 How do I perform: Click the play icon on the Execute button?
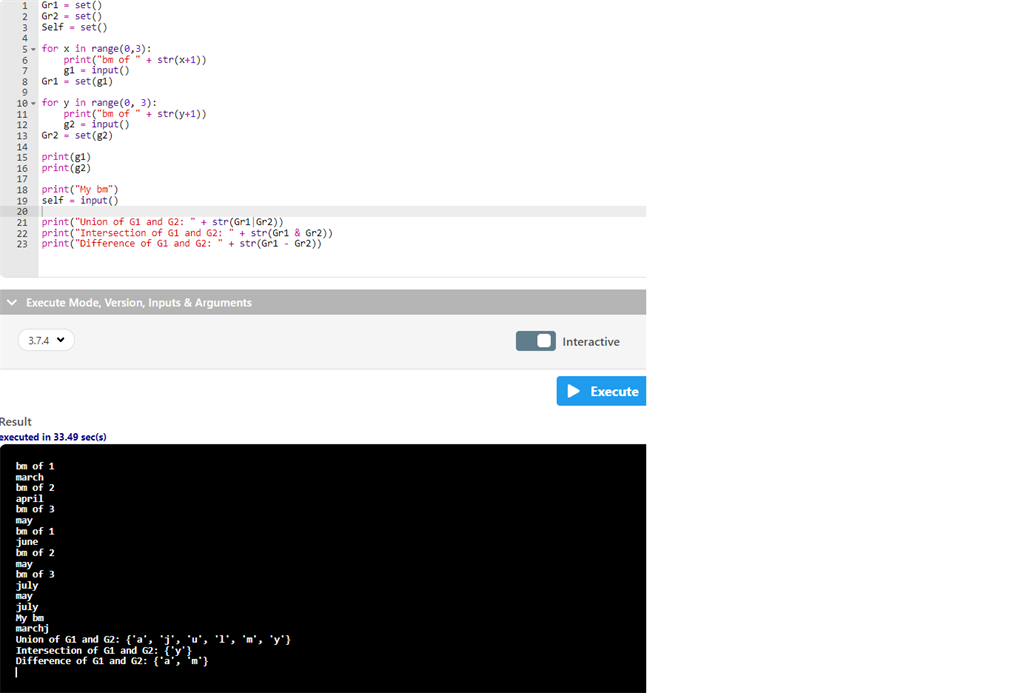(573, 391)
